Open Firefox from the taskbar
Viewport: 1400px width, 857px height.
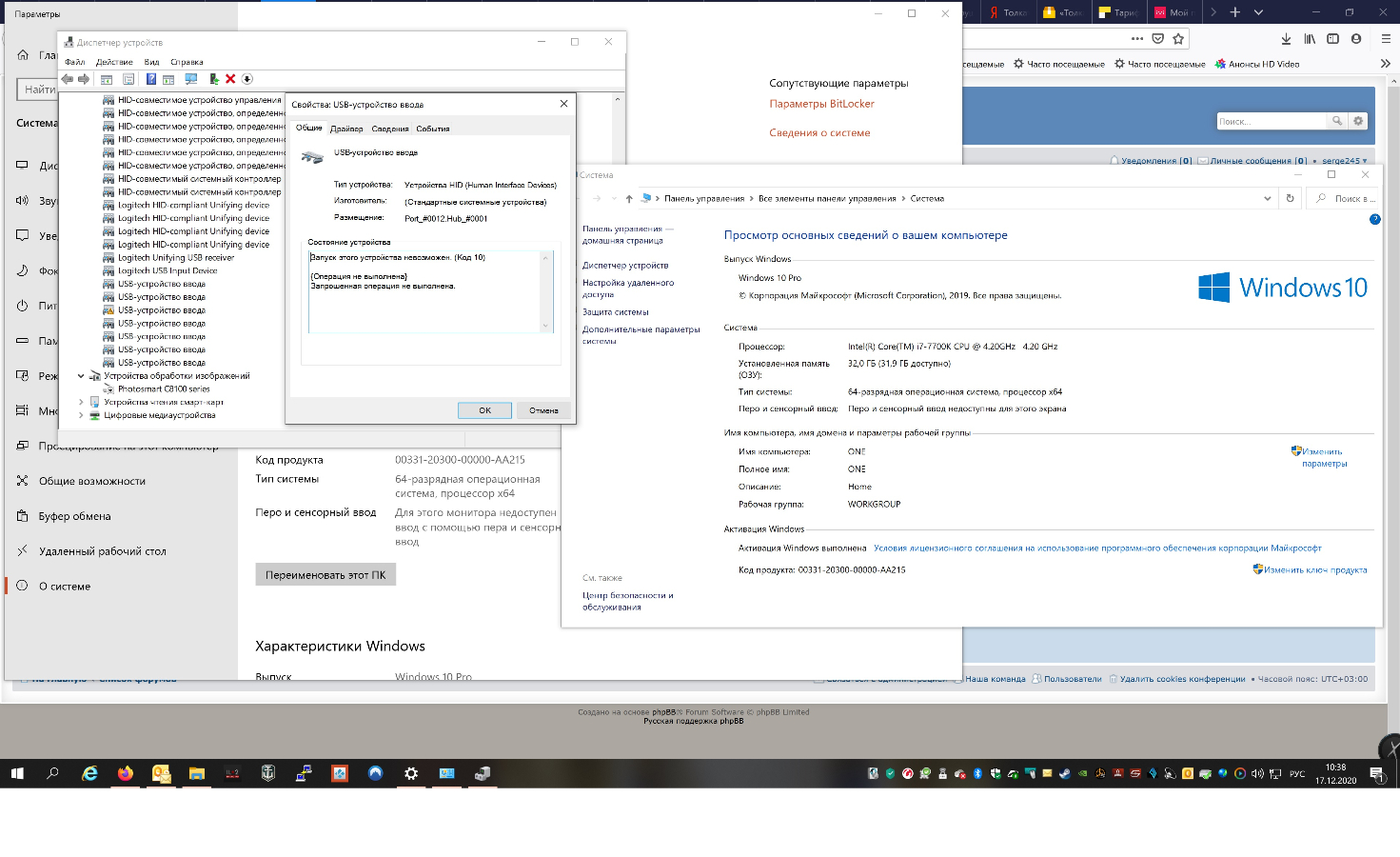tap(125, 773)
